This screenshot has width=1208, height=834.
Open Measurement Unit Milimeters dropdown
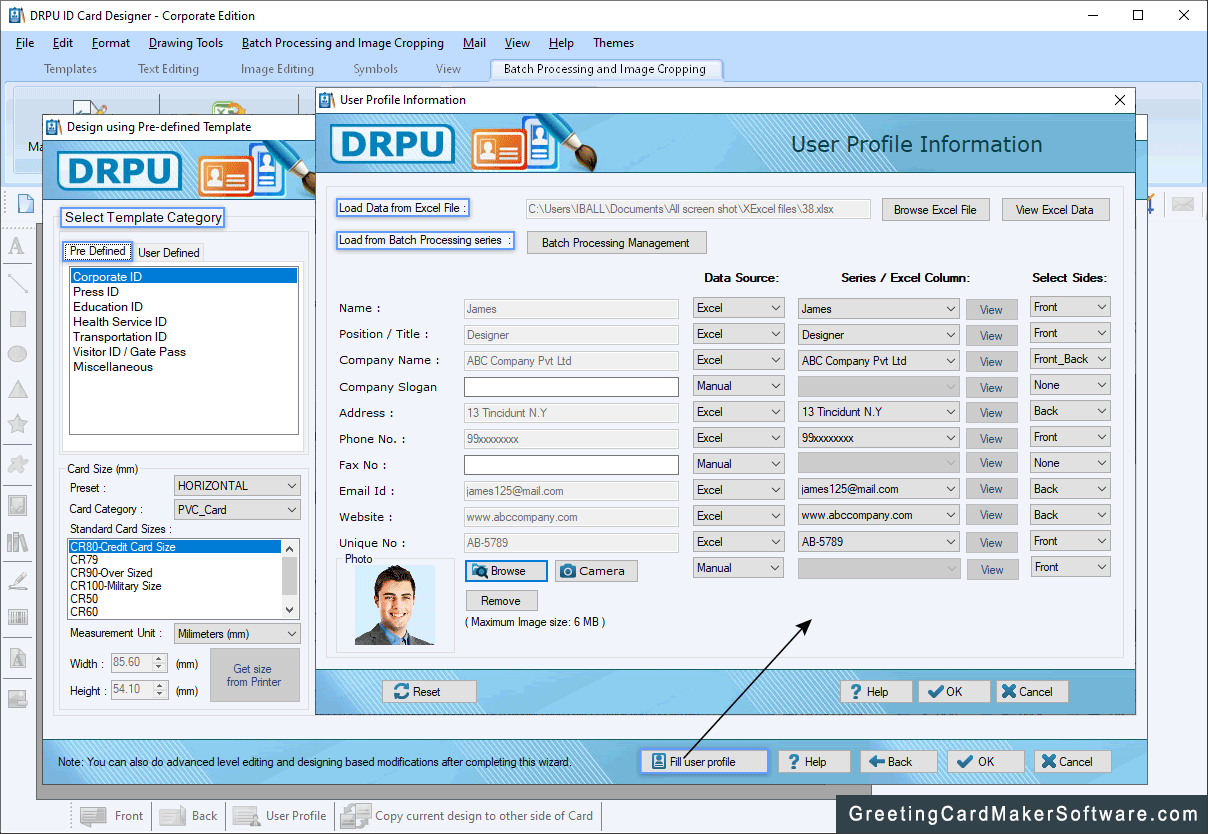(237, 634)
